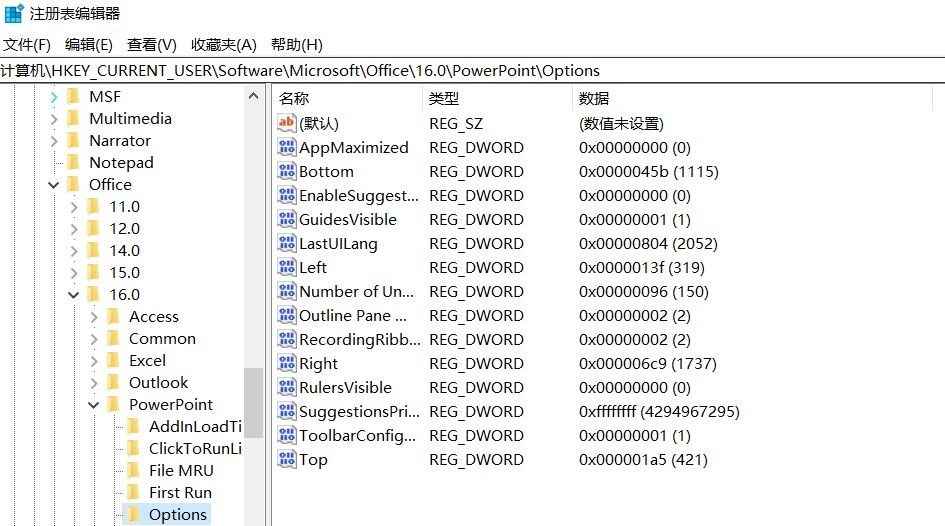This screenshot has width=945, height=526.
Task: Click data value 0x00000804 (2052)
Action: point(648,243)
